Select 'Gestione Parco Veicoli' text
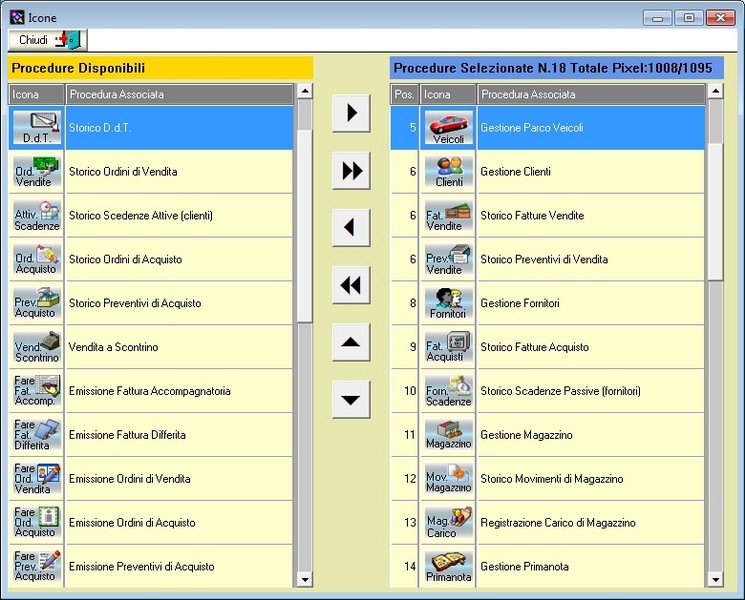 click(x=532, y=128)
